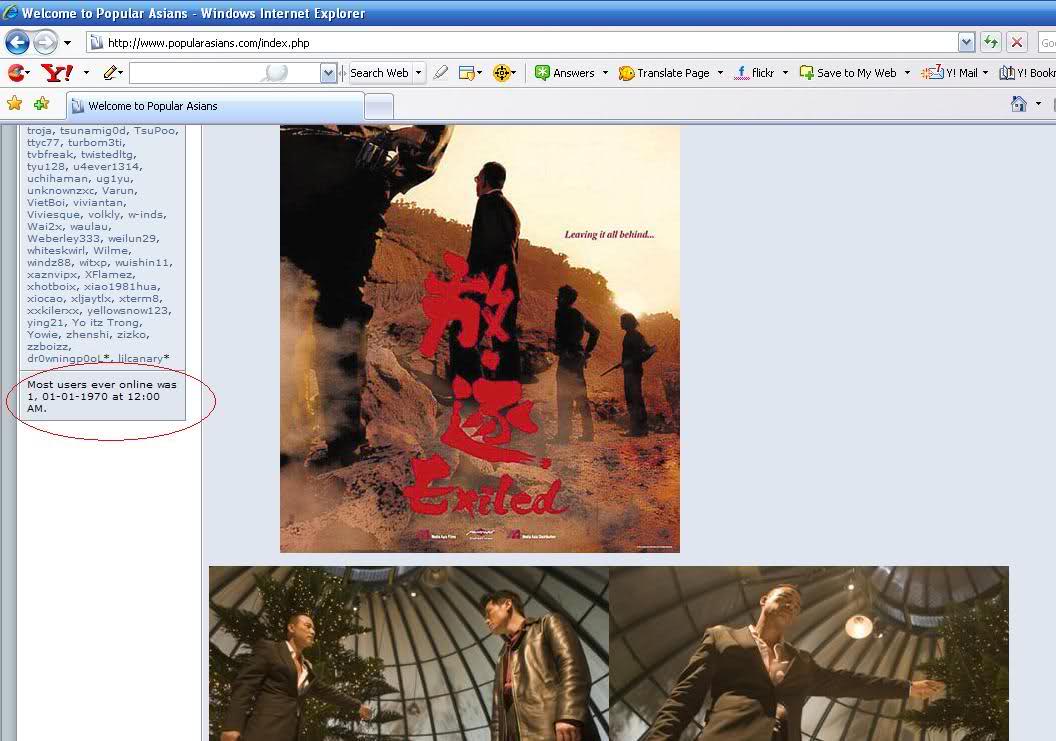Image resolution: width=1056 pixels, height=741 pixels.
Task: Click the highlighter pen icon
Action: click(441, 73)
